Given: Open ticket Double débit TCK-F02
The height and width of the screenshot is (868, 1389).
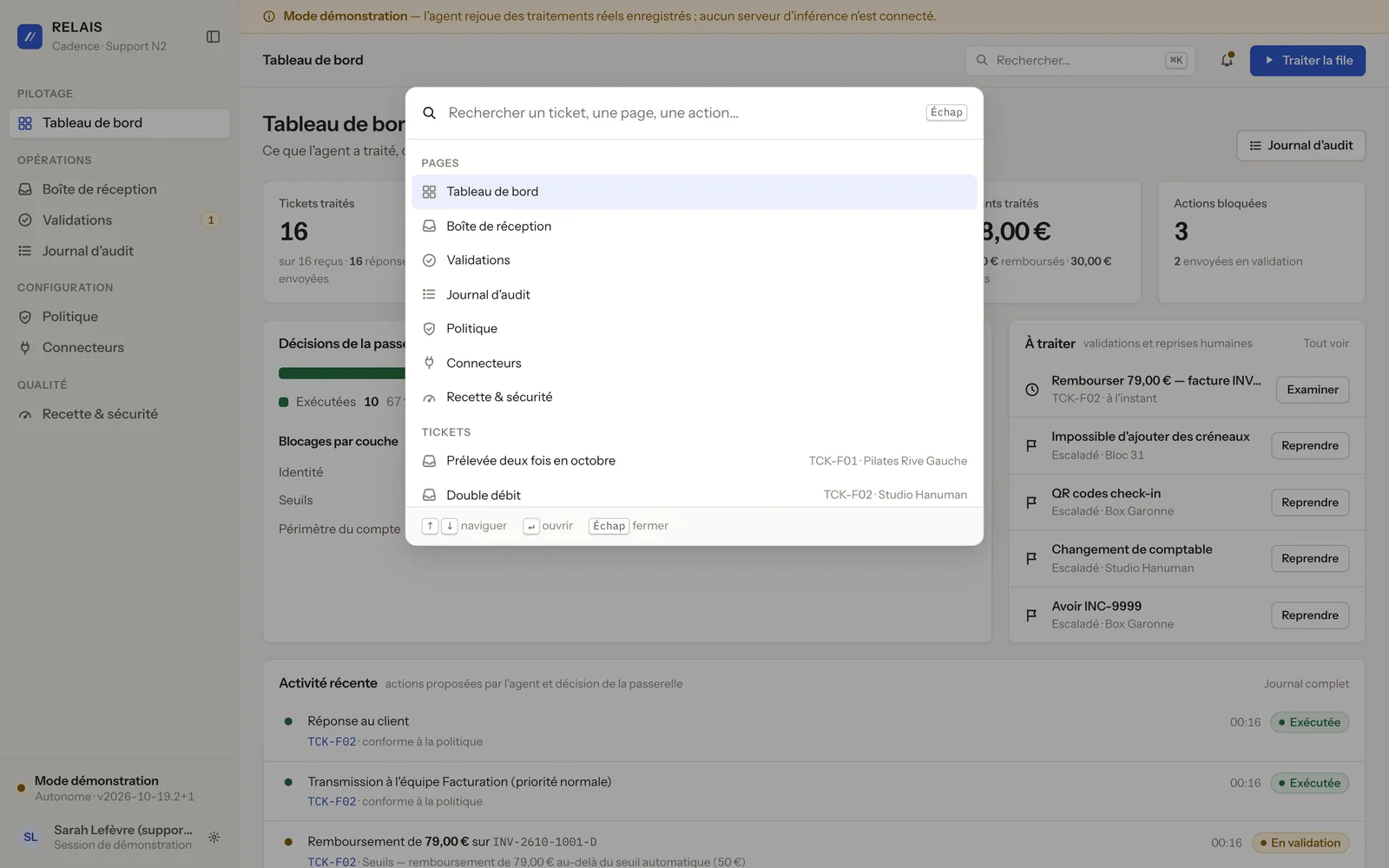Looking at the screenshot, I should click(694, 495).
